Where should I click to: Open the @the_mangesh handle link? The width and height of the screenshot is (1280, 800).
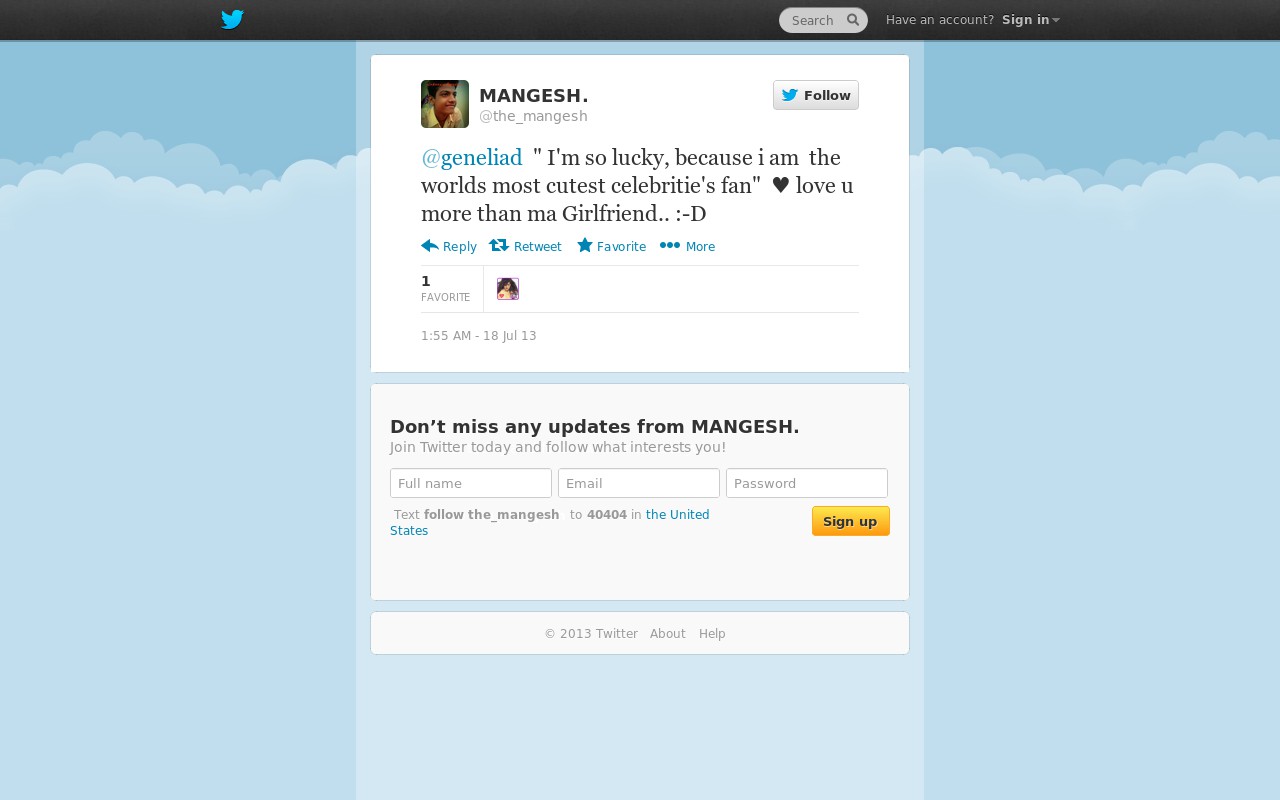(x=533, y=116)
